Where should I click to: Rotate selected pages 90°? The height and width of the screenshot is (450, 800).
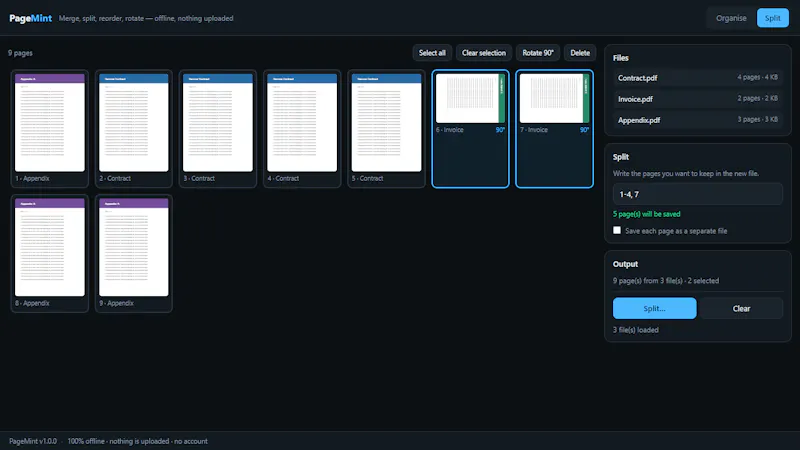pyautogui.click(x=538, y=53)
